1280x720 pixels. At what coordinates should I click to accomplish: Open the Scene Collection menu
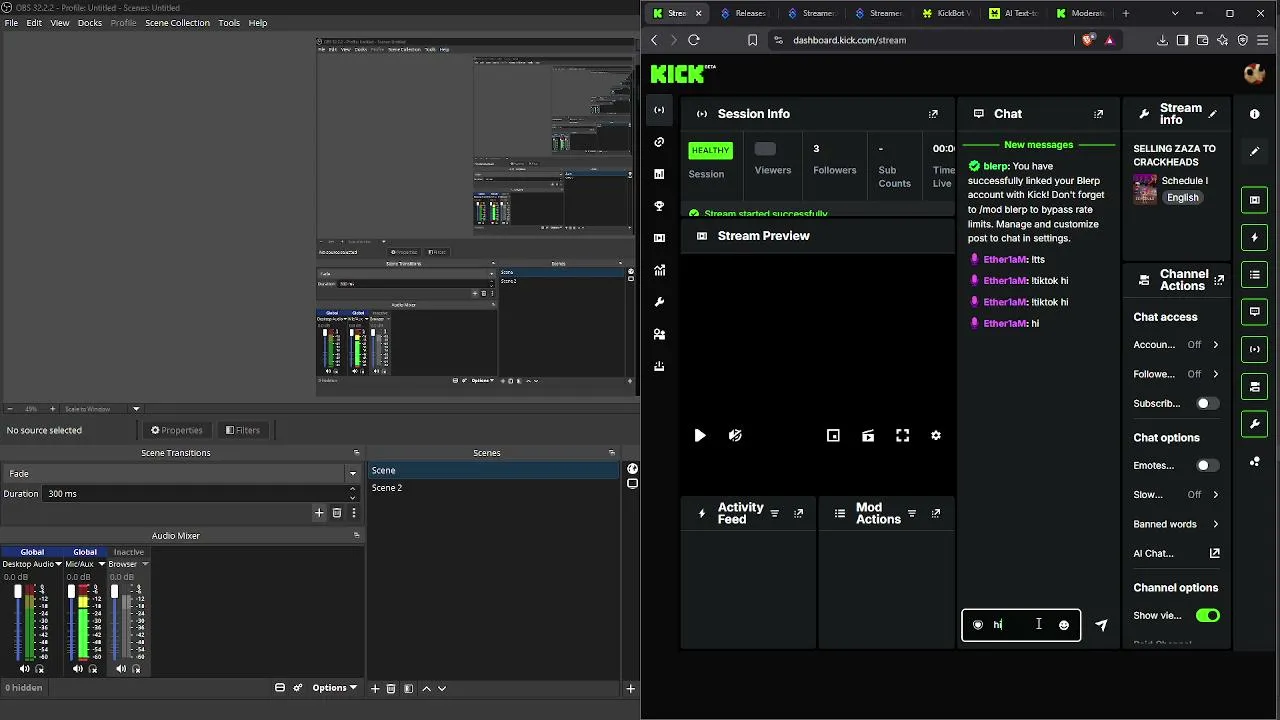[177, 23]
